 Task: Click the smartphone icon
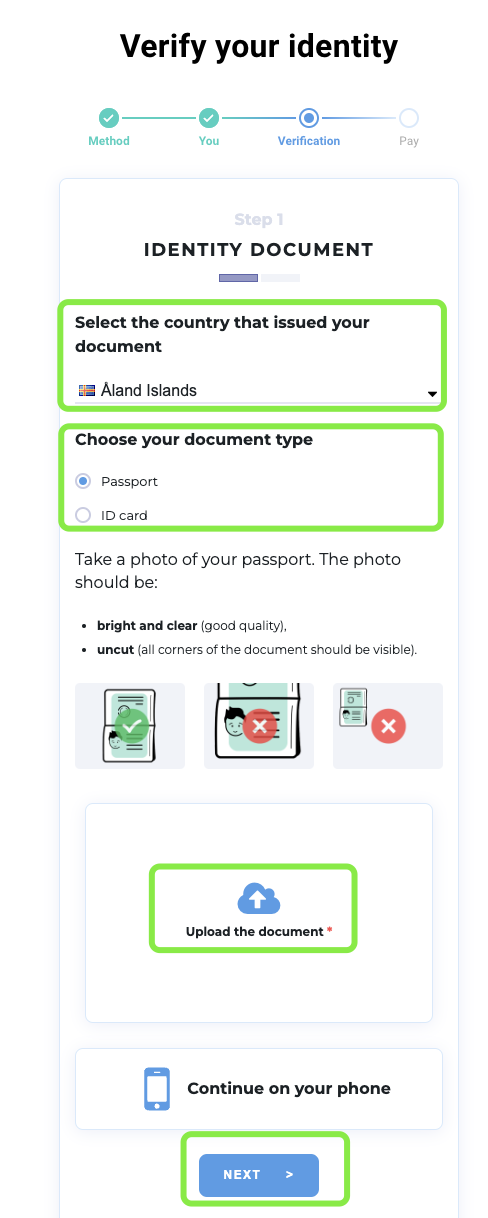(x=157, y=1089)
